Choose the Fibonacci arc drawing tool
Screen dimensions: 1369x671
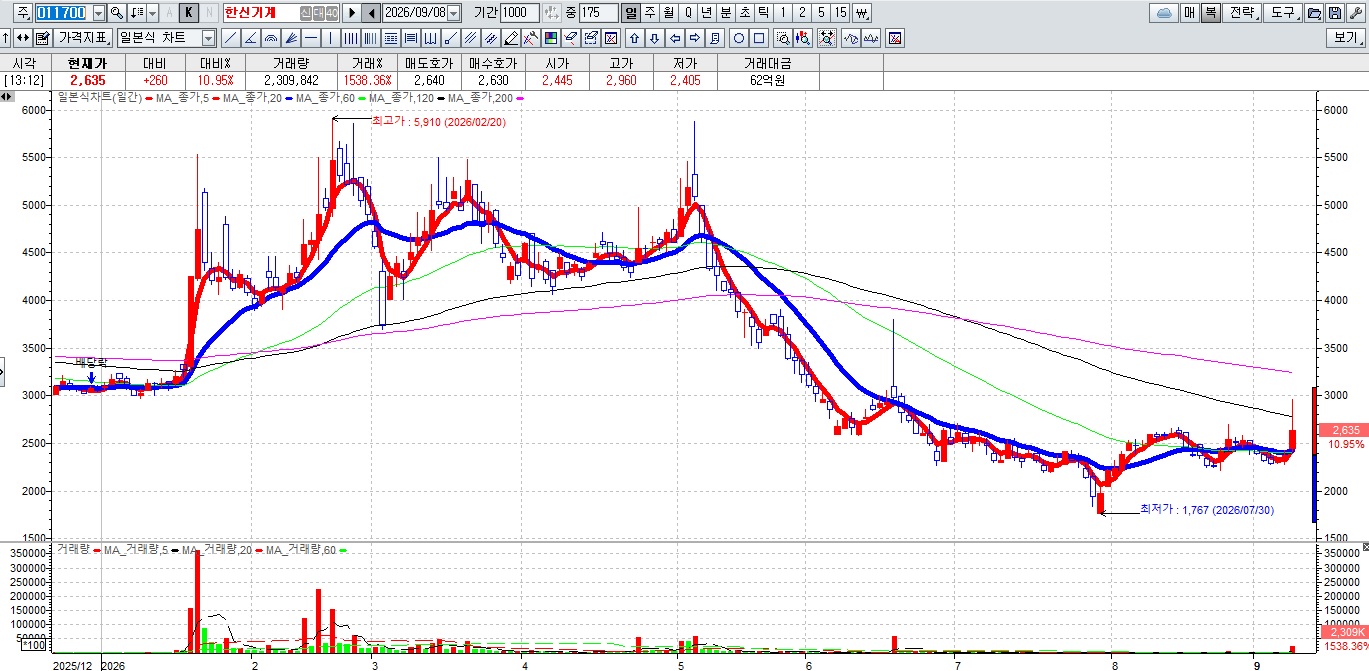pyautogui.click(x=271, y=38)
